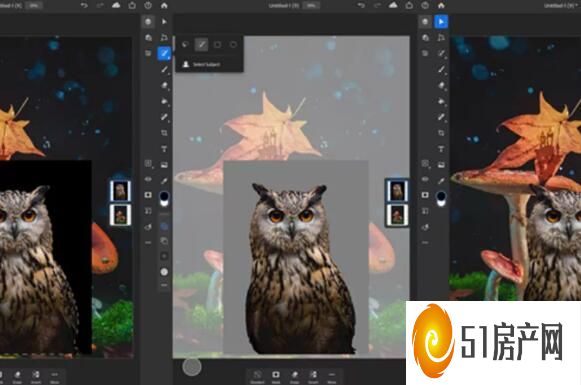Select the blue highlighted Move tool
This screenshot has height=385, width=581.
(x=441, y=22)
